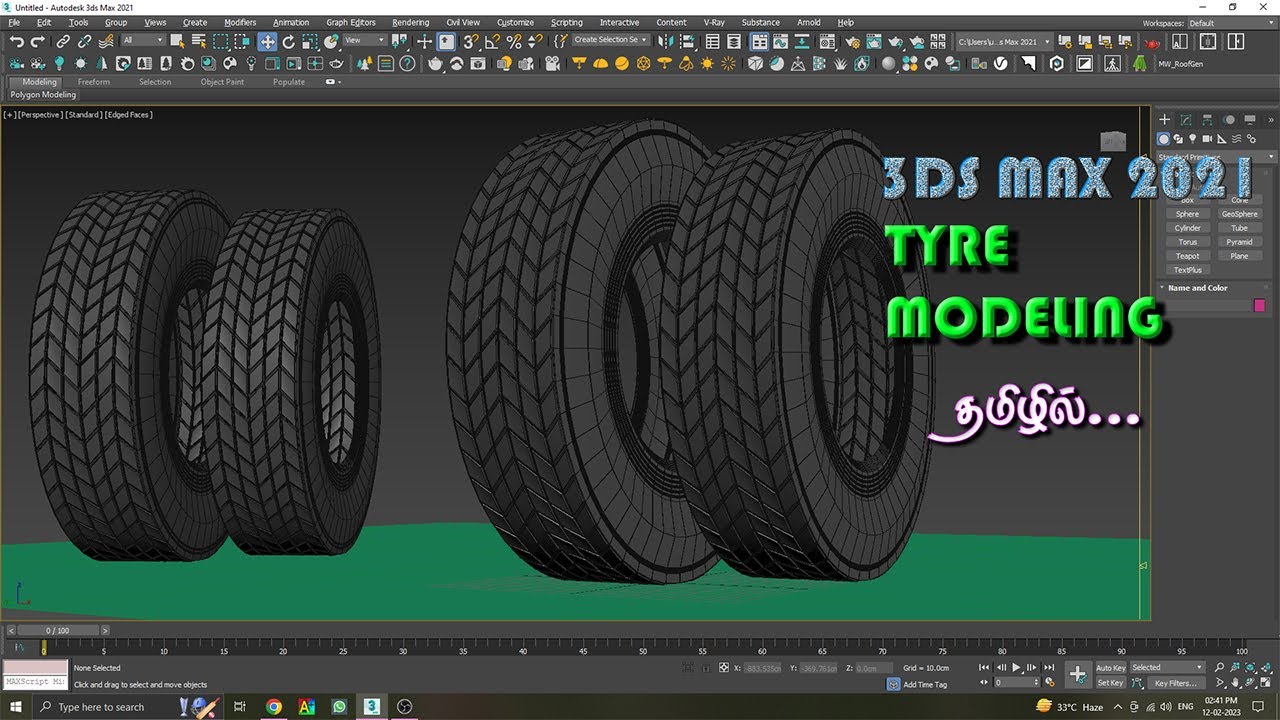Screen dimensions: 1280x720
Task: Click the Undo arrow icon
Action: click(17, 41)
